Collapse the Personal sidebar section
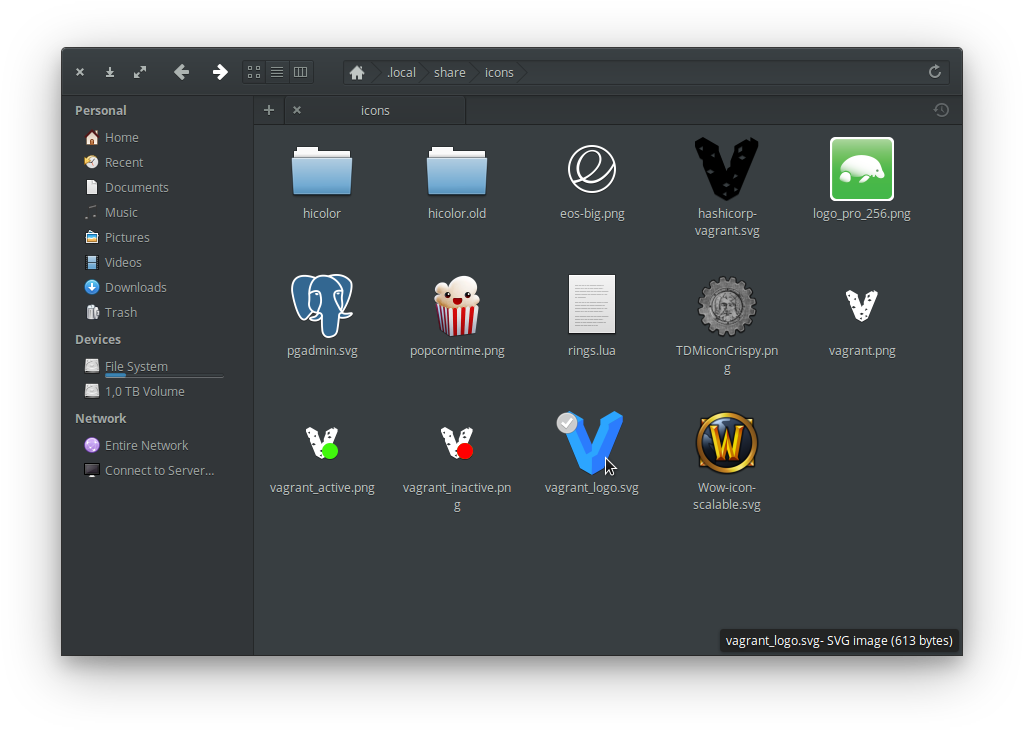This screenshot has width=1023, height=730. click(100, 110)
